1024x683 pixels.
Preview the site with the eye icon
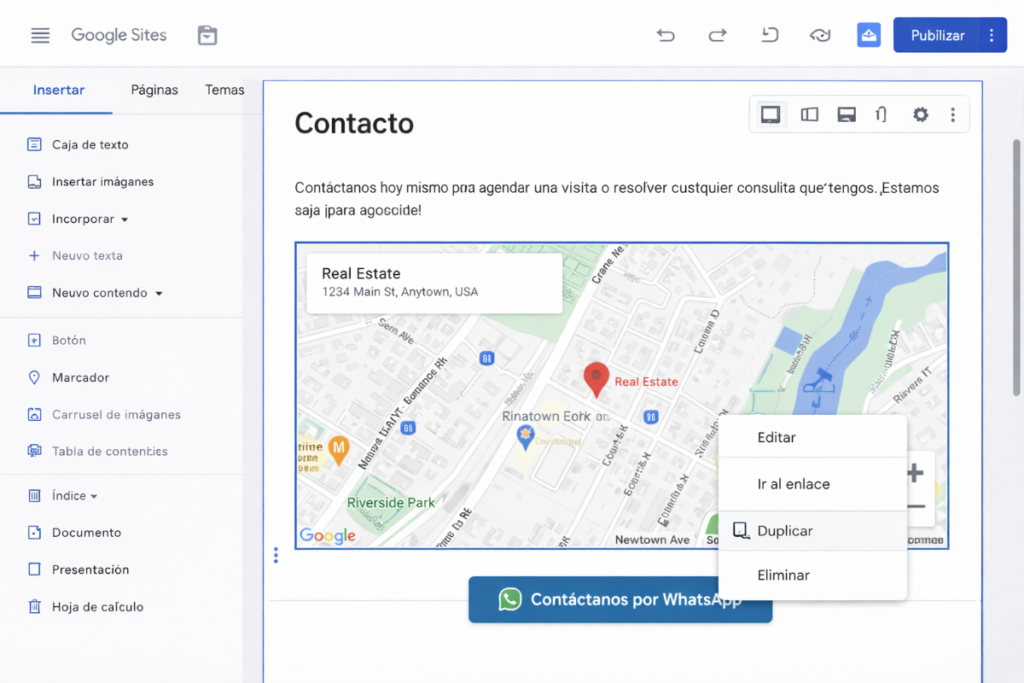point(820,34)
